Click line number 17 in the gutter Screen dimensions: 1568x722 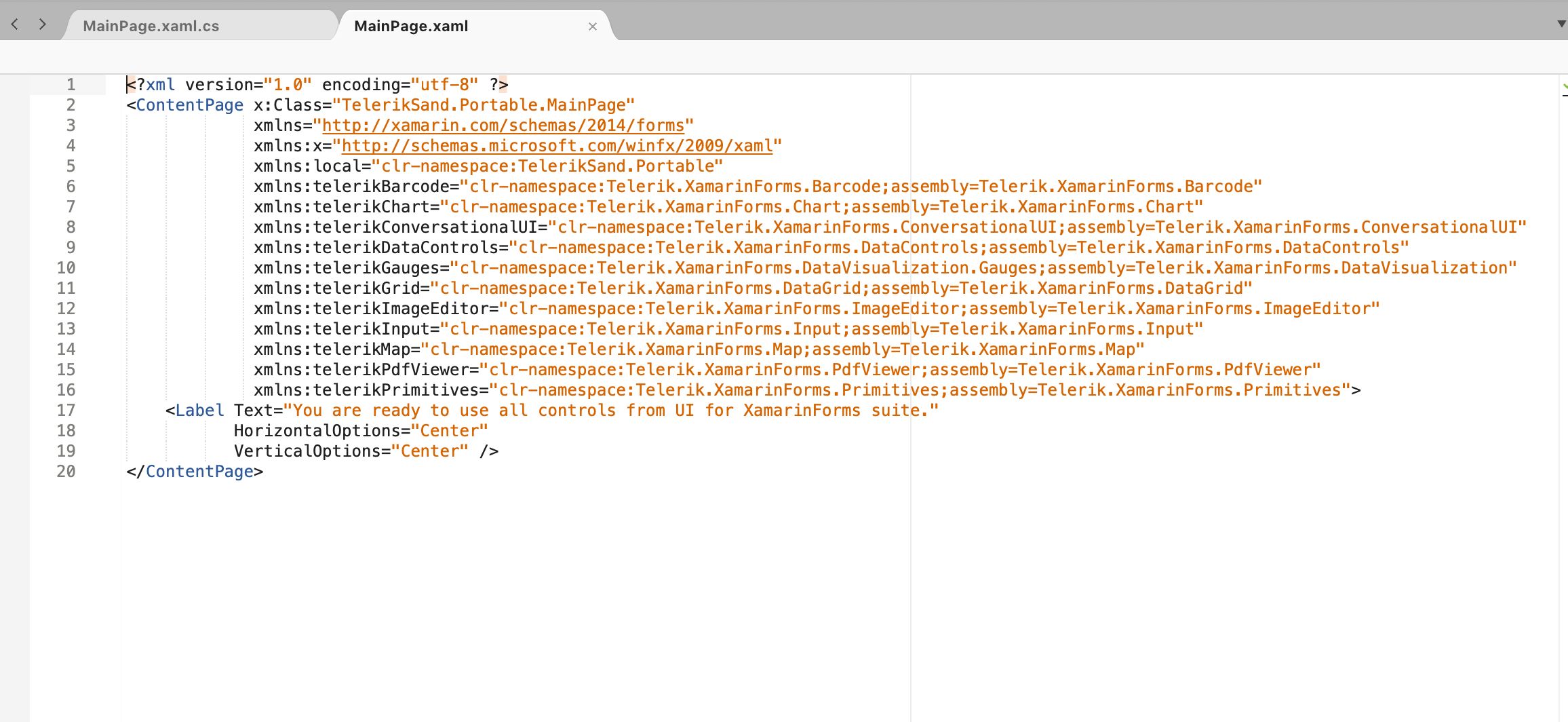pyautogui.click(x=66, y=411)
